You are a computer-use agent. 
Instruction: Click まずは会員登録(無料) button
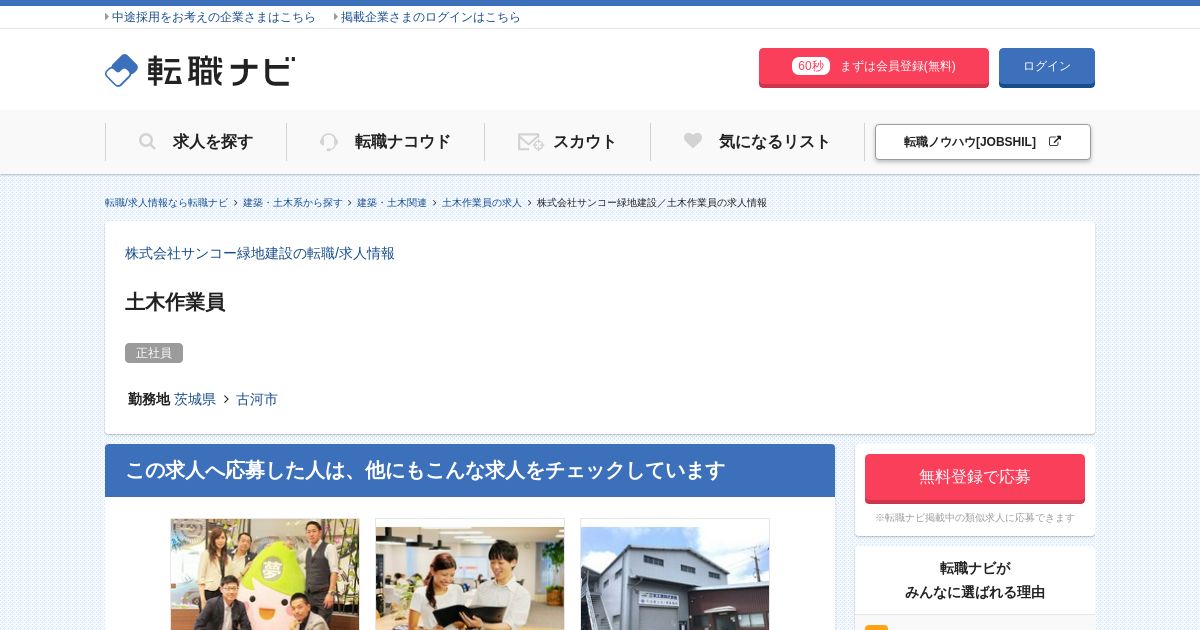874,67
